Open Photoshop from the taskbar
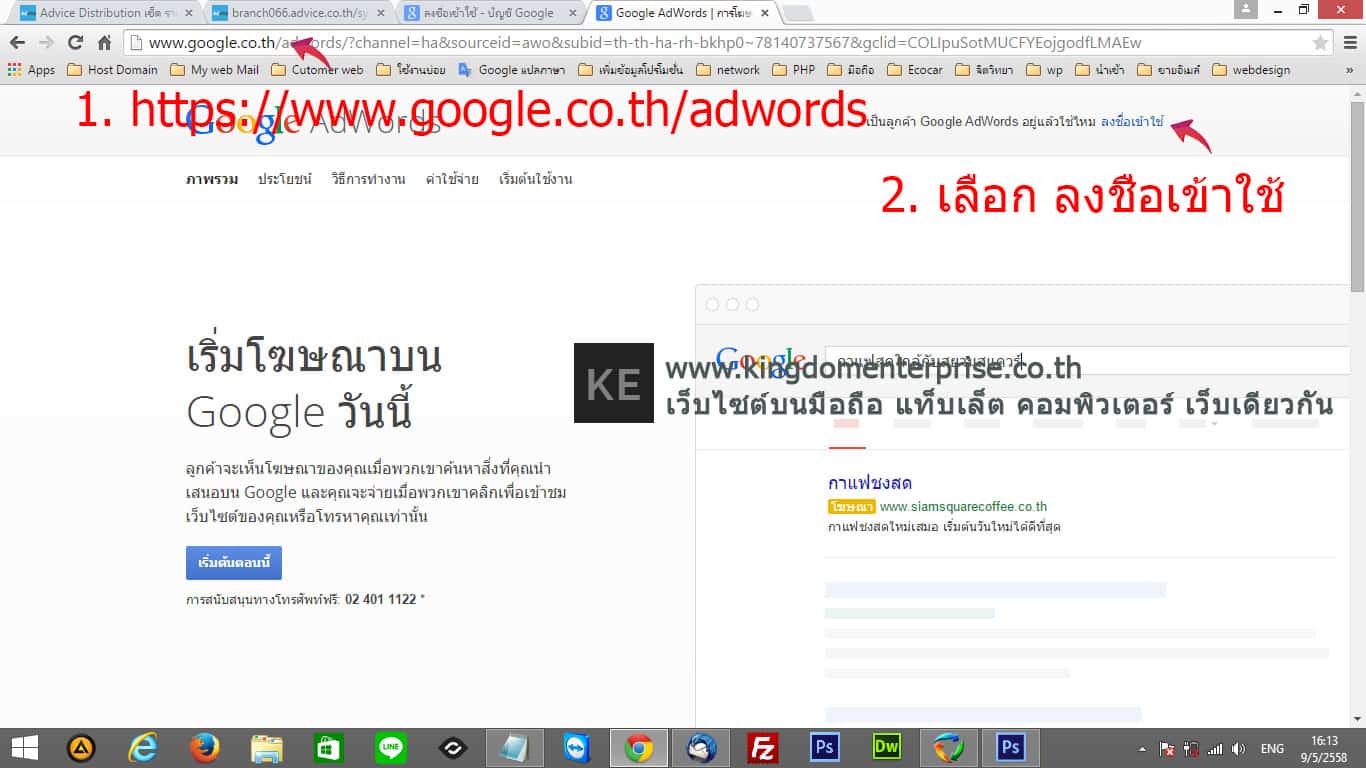 coord(824,747)
